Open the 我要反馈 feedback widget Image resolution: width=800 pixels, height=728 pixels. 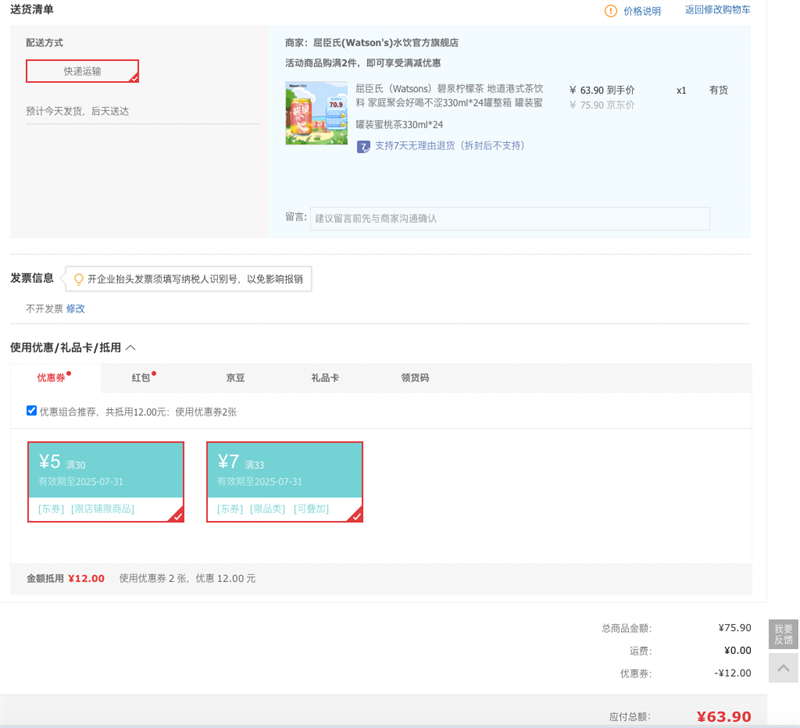click(783, 634)
